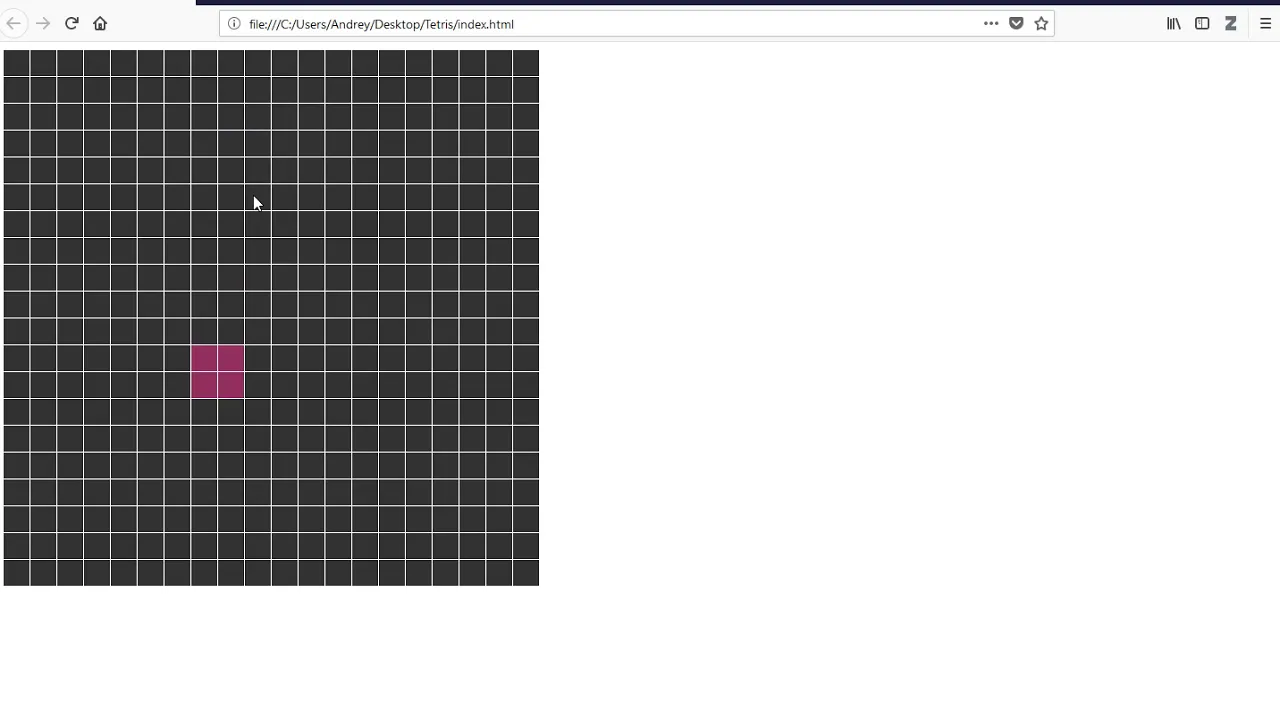Go forward to the next page
This screenshot has height=720, width=1280.
coord(43,23)
